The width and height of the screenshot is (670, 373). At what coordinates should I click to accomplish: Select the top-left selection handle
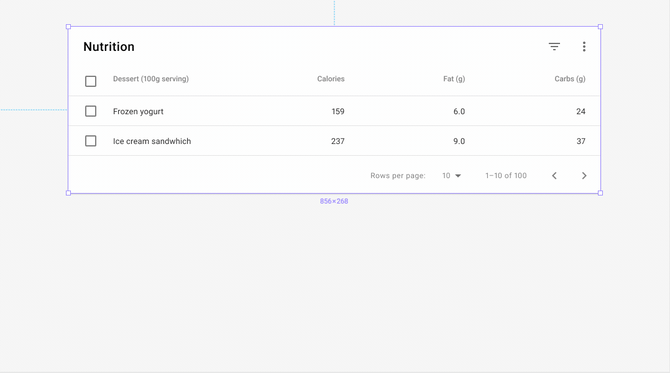point(68,26)
